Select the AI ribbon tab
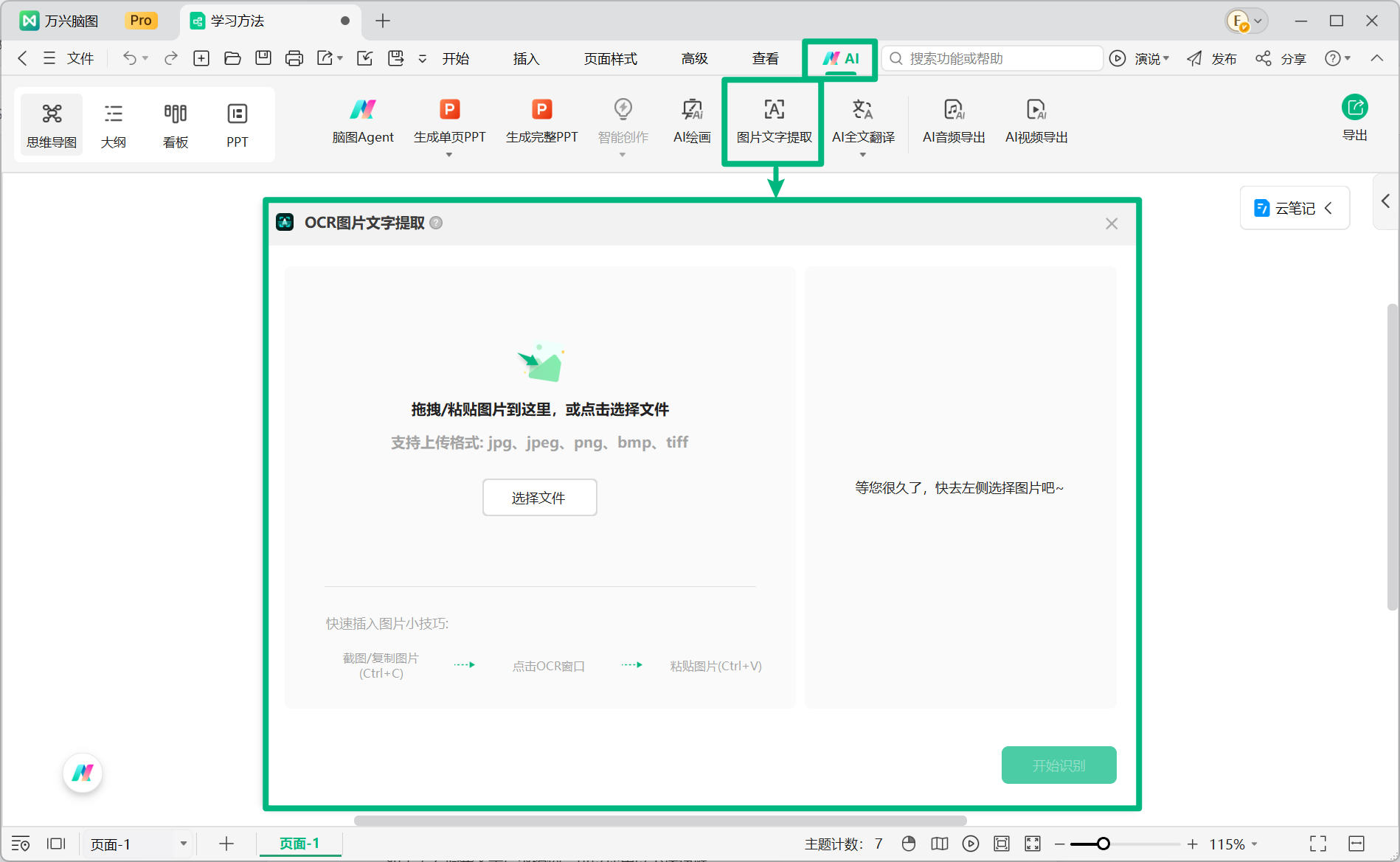The height and width of the screenshot is (862, 1400). 840,59
